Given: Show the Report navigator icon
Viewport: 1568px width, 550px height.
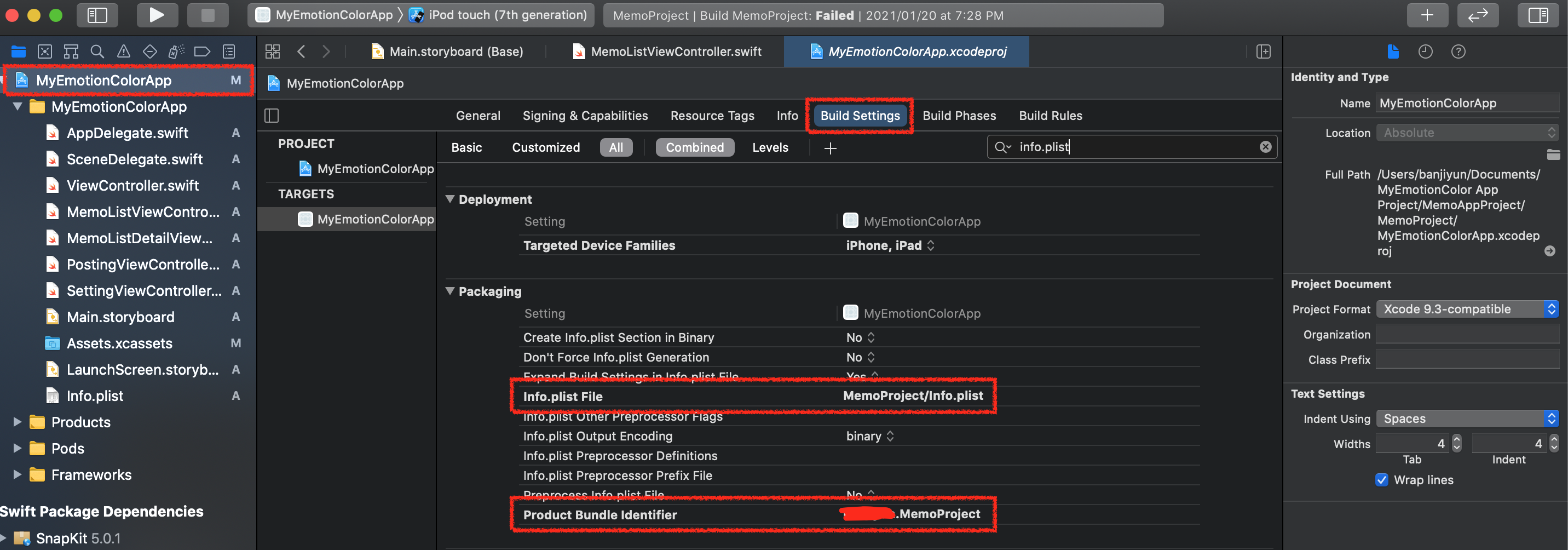Looking at the screenshot, I should pyautogui.click(x=229, y=52).
